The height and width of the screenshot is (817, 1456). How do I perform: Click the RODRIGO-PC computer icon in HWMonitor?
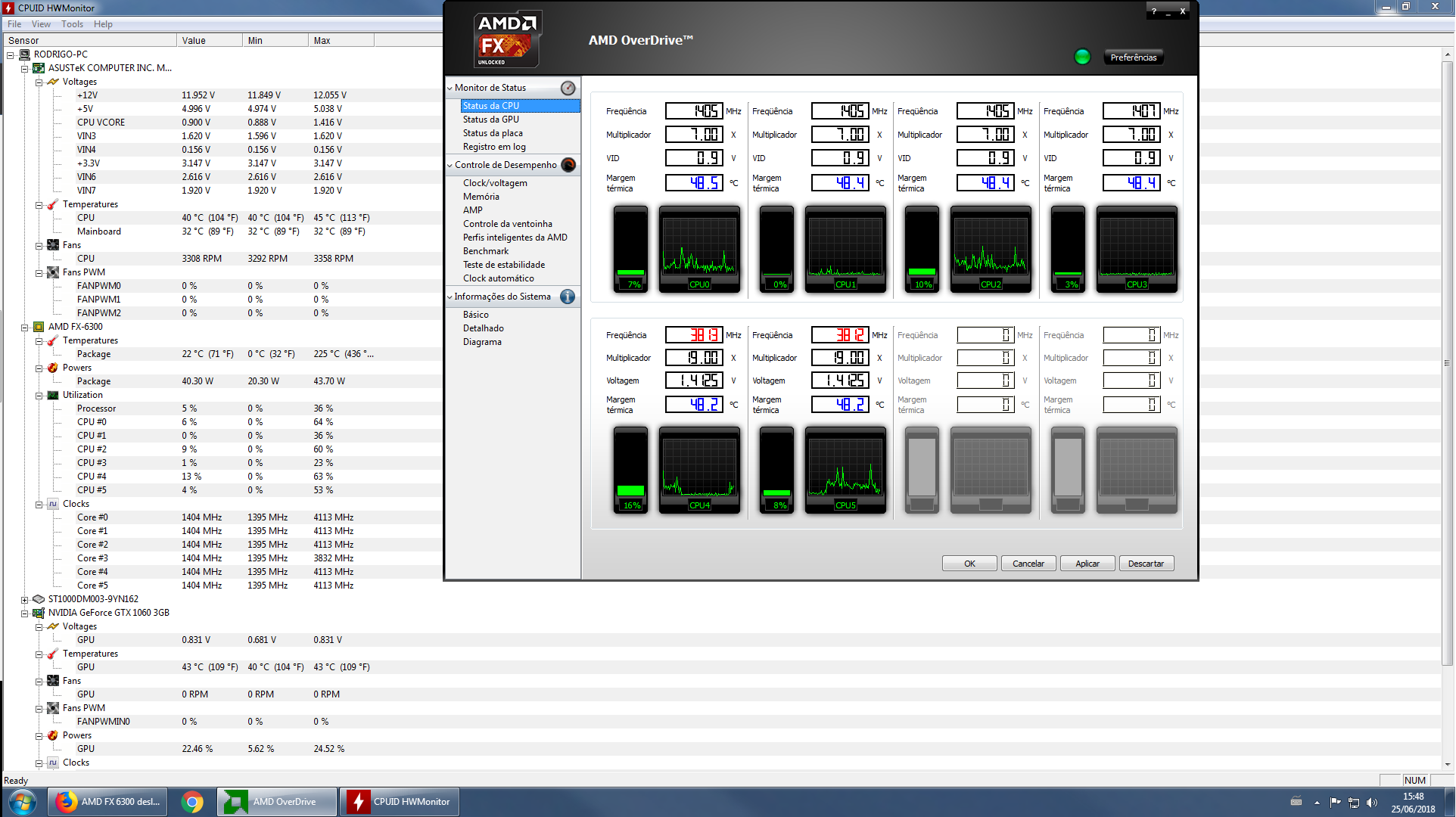coord(24,54)
